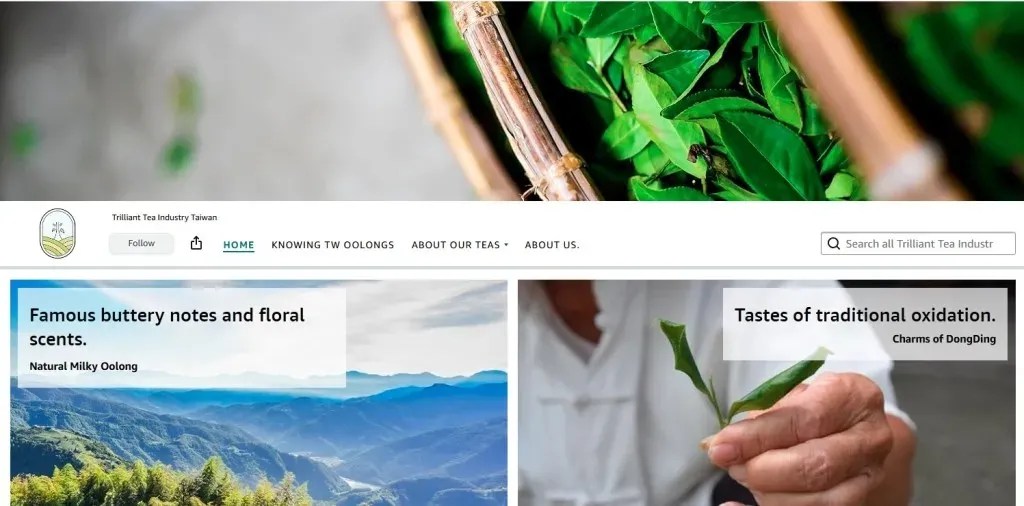
Task: Click the tea leaves hero banner
Action: [x=512, y=101]
